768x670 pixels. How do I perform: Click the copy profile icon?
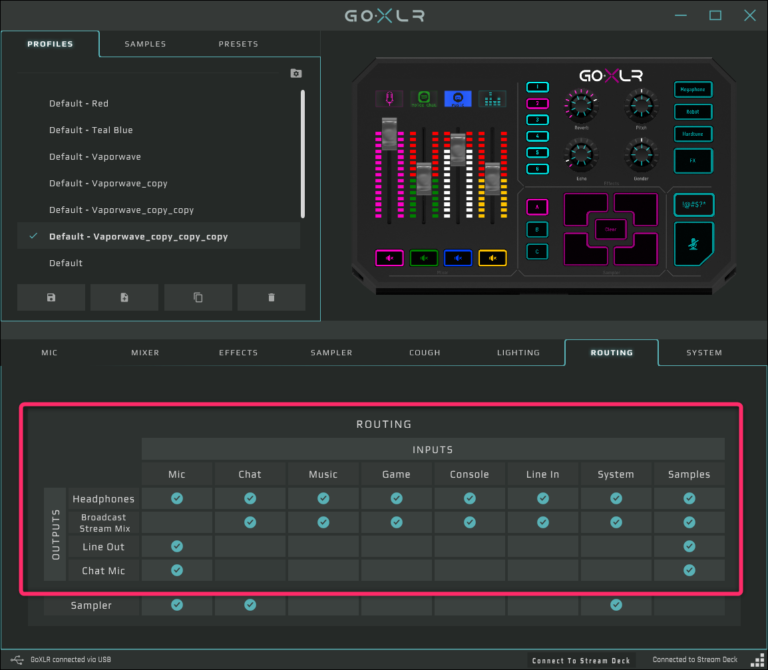[198, 297]
